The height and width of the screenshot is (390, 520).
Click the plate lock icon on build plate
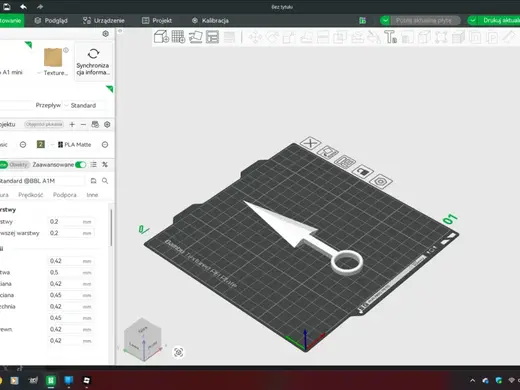pos(363,172)
